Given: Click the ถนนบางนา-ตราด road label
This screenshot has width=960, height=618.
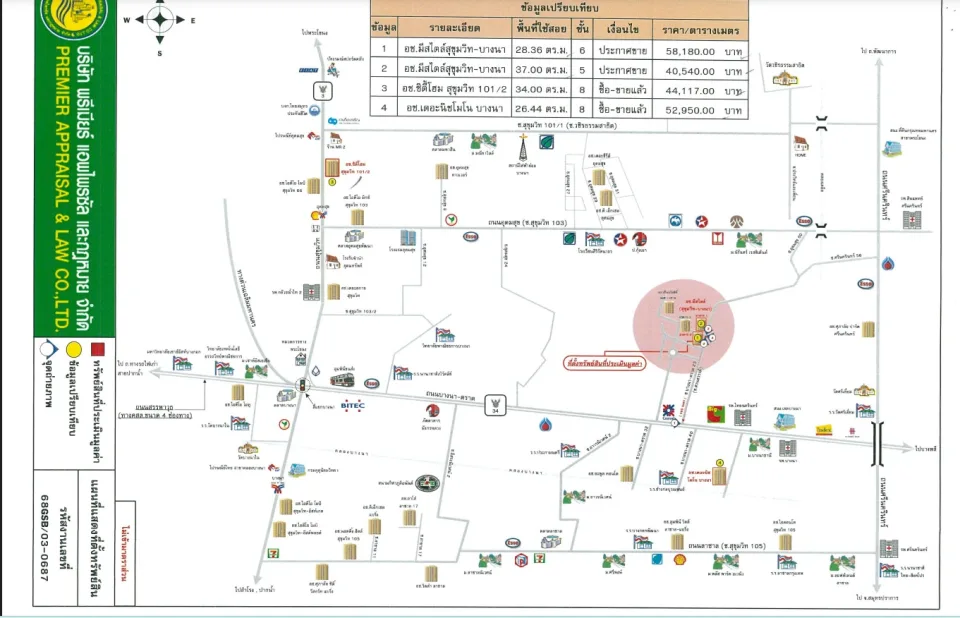Looking at the screenshot, I should pyautogui.click(x=451, y=396).
